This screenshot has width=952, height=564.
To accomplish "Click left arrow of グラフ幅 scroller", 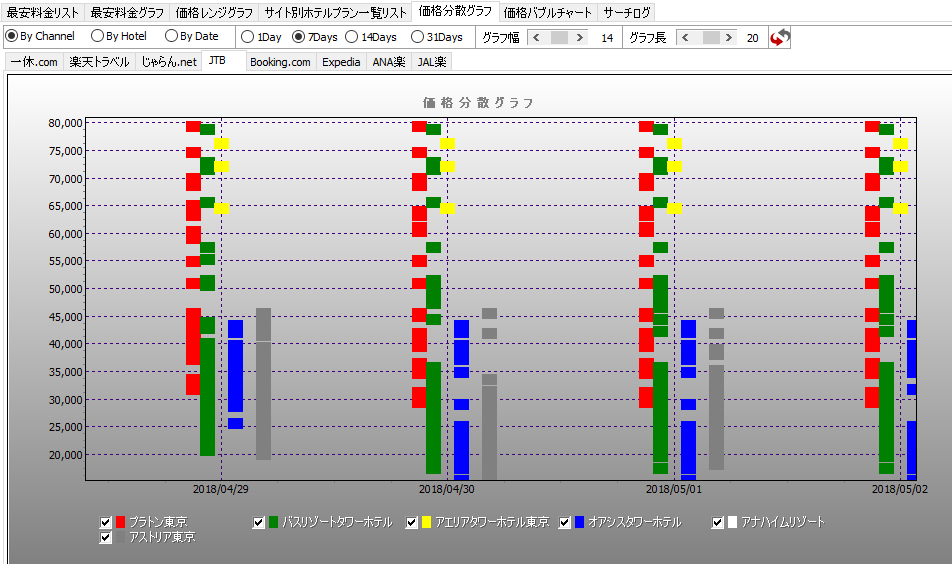I will [x=536, y=37].
